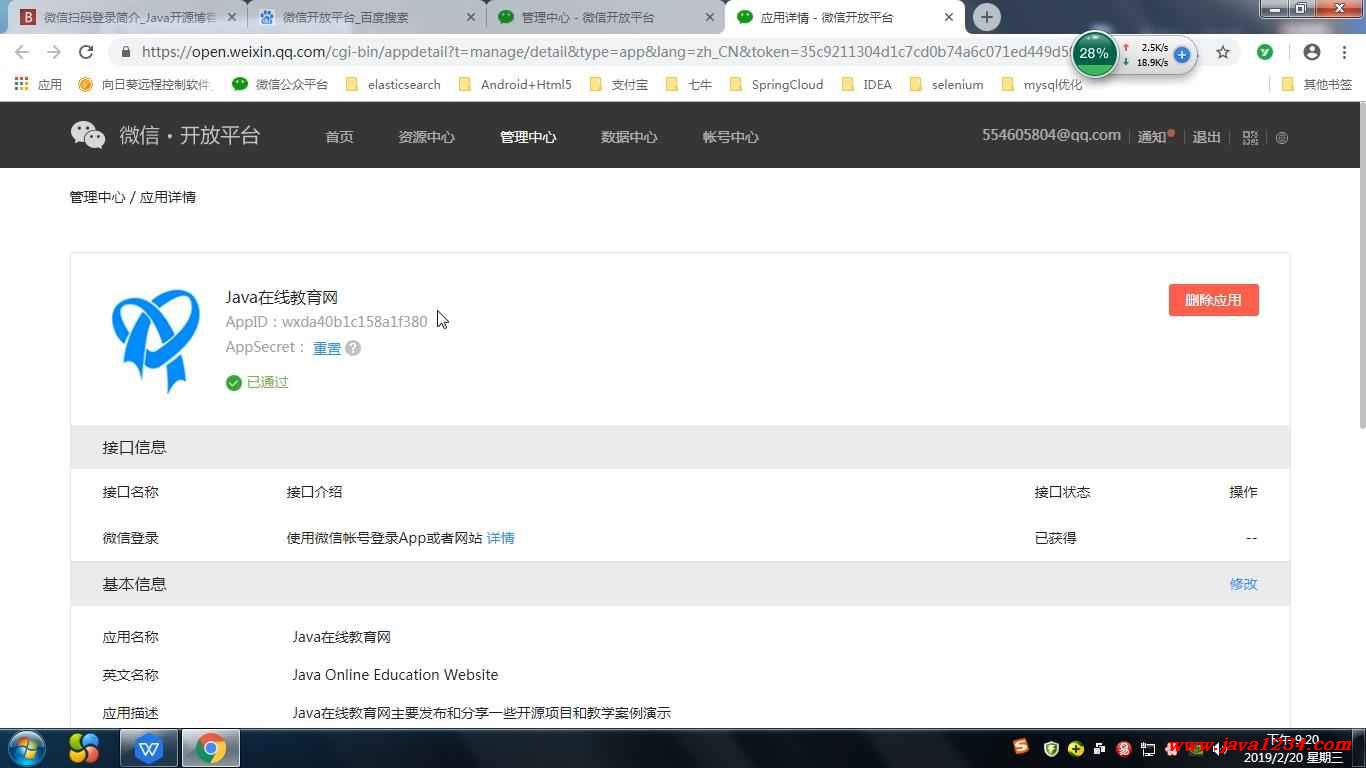
Task: Click the Java在线教育网 app logo image
Action: click(x=154, y=340)
